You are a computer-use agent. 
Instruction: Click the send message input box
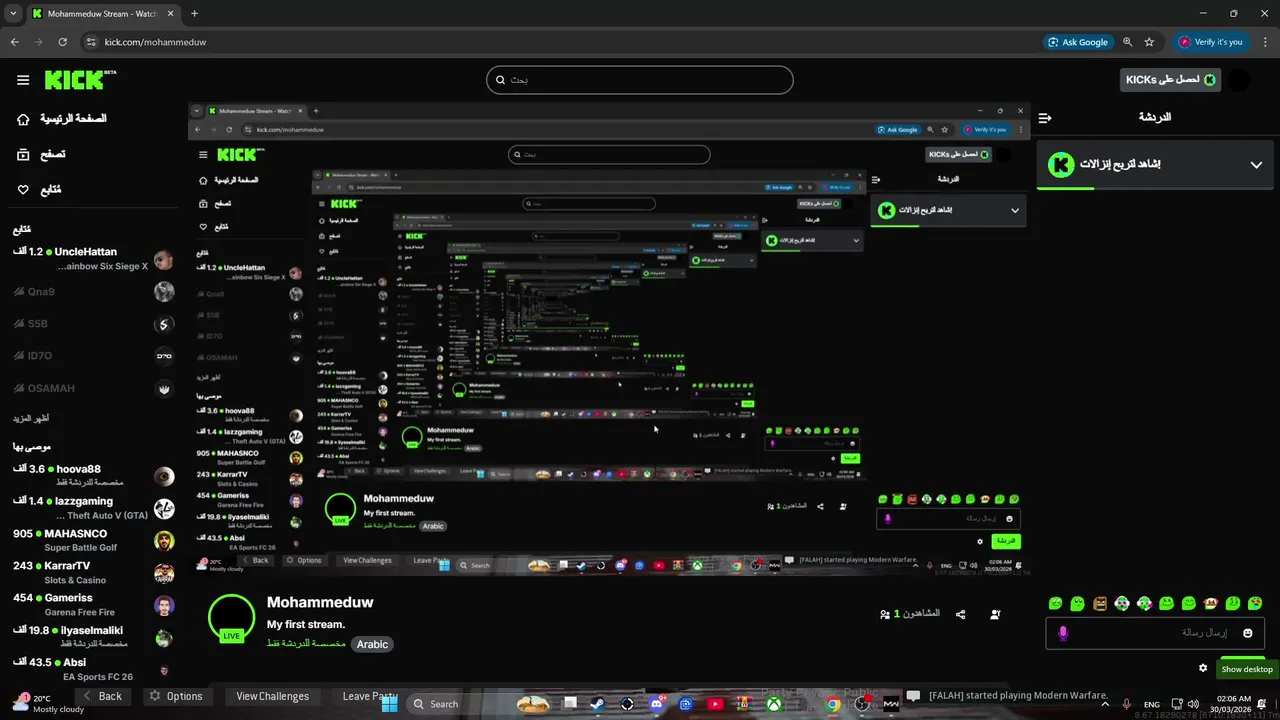1155,633
